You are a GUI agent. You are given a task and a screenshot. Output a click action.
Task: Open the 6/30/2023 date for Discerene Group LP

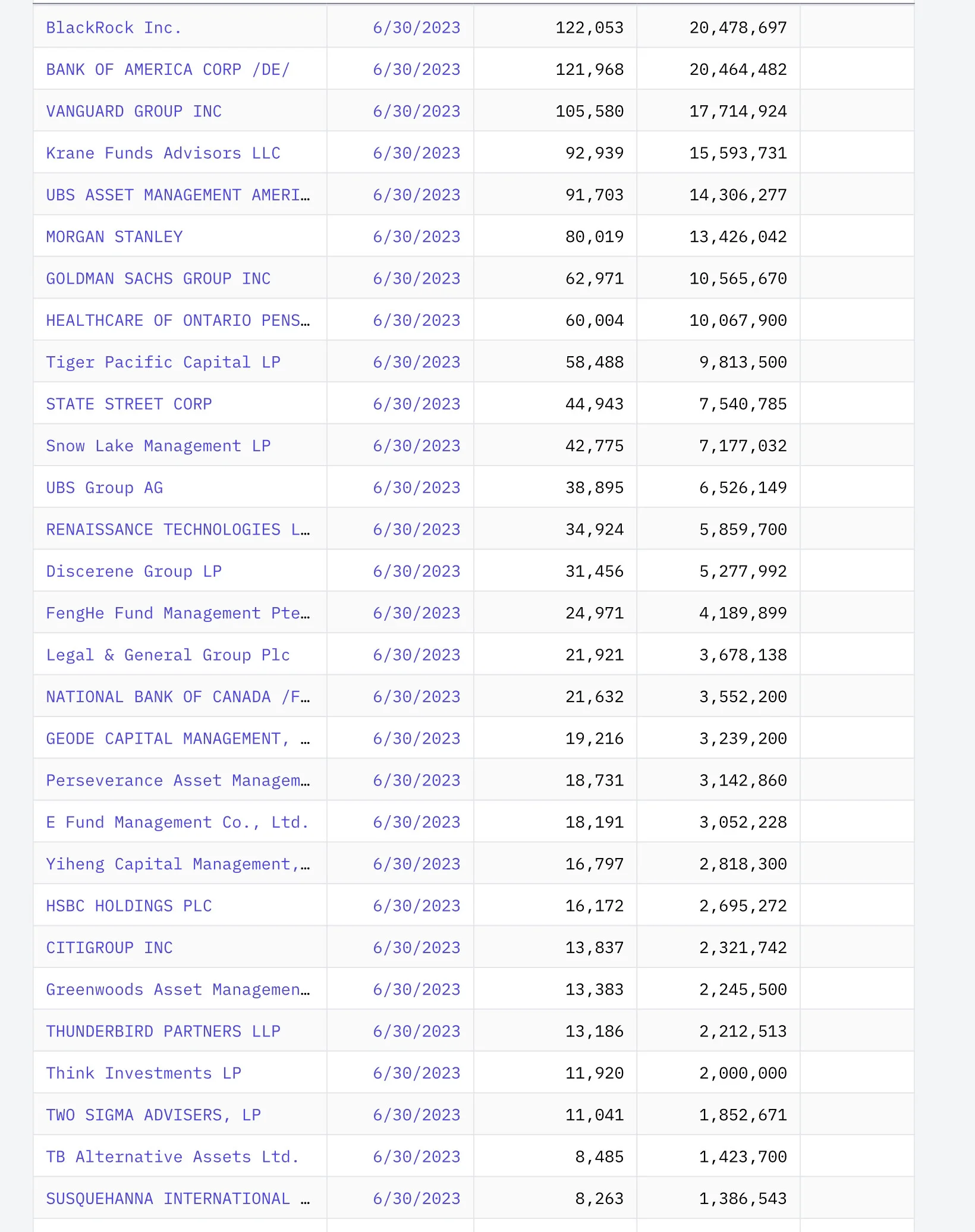(417, 571)
